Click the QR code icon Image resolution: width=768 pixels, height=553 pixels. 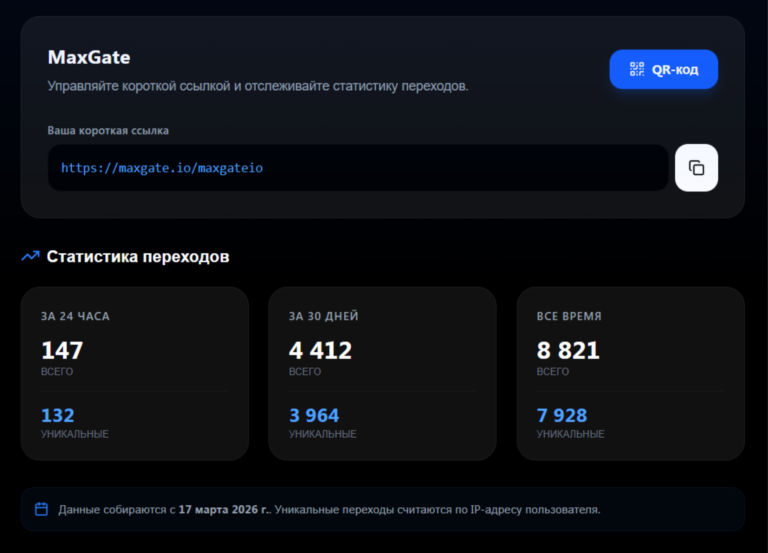click(636, 69)
